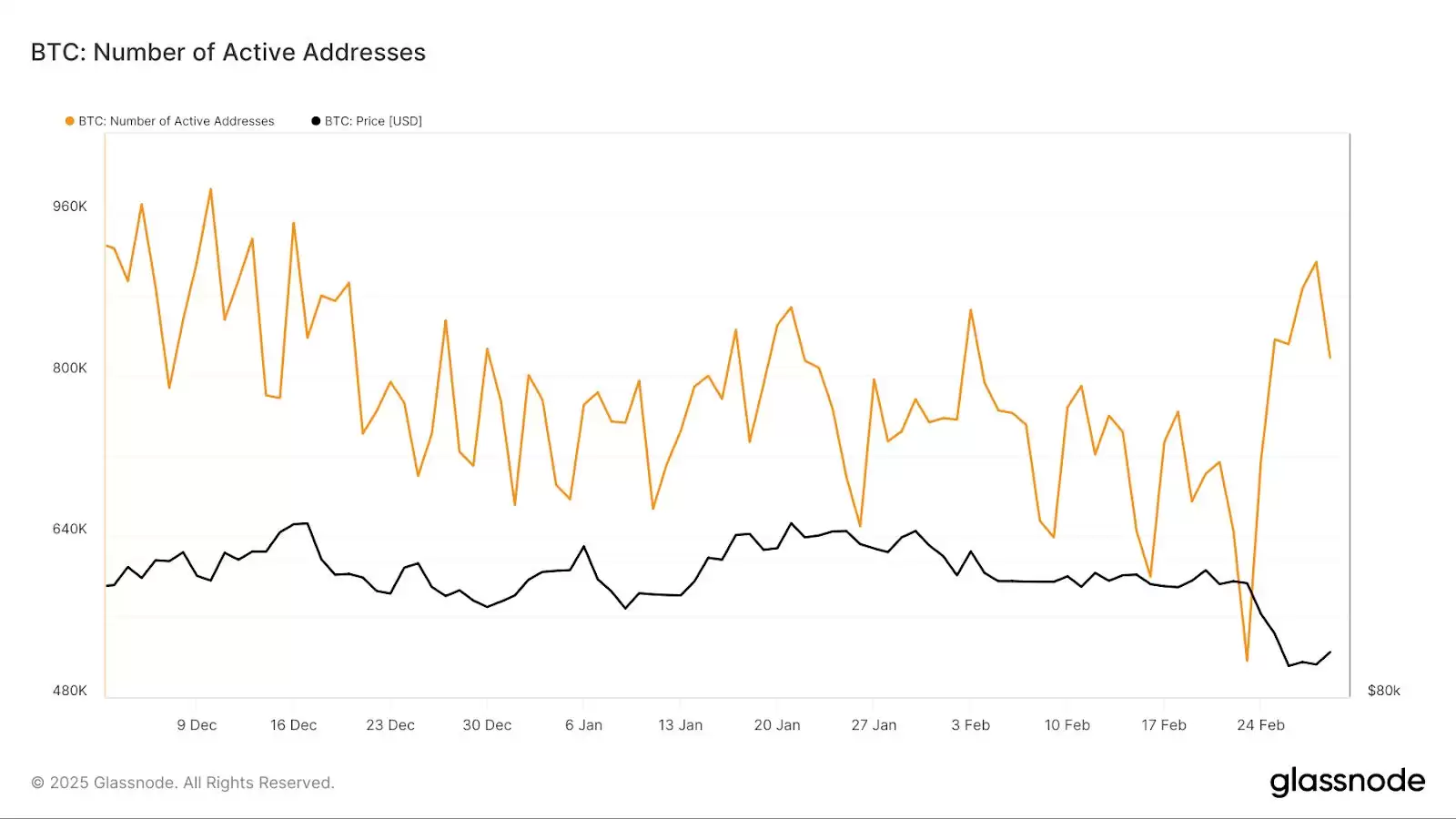Click the 800K y-axis label
The width and height of the screenshot is (1456, 819).
tap(70, 368)
